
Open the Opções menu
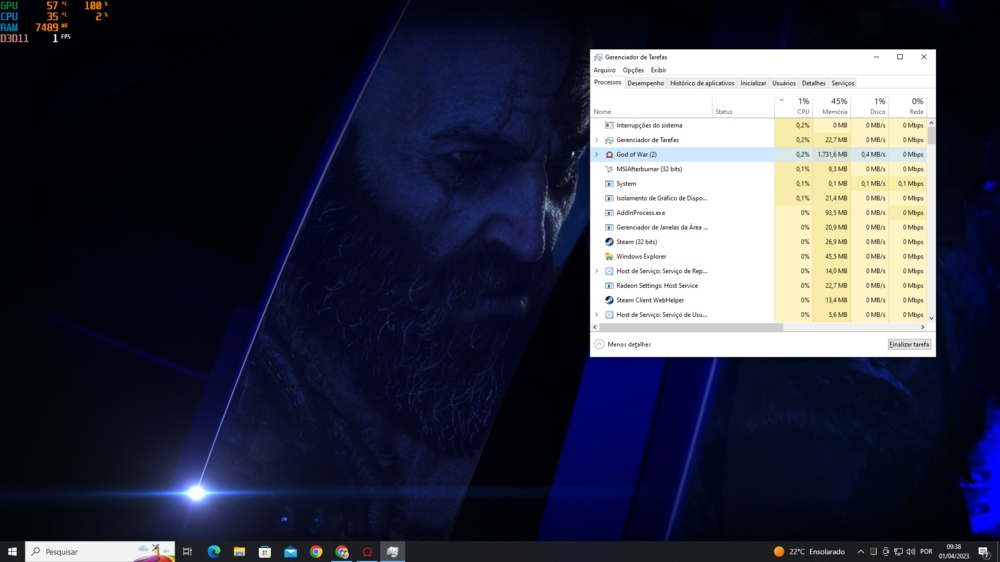[633, 70]
